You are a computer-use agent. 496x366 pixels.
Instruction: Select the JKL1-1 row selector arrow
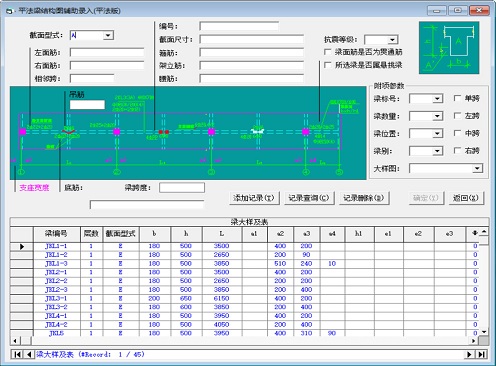click(x=22, y=247)
